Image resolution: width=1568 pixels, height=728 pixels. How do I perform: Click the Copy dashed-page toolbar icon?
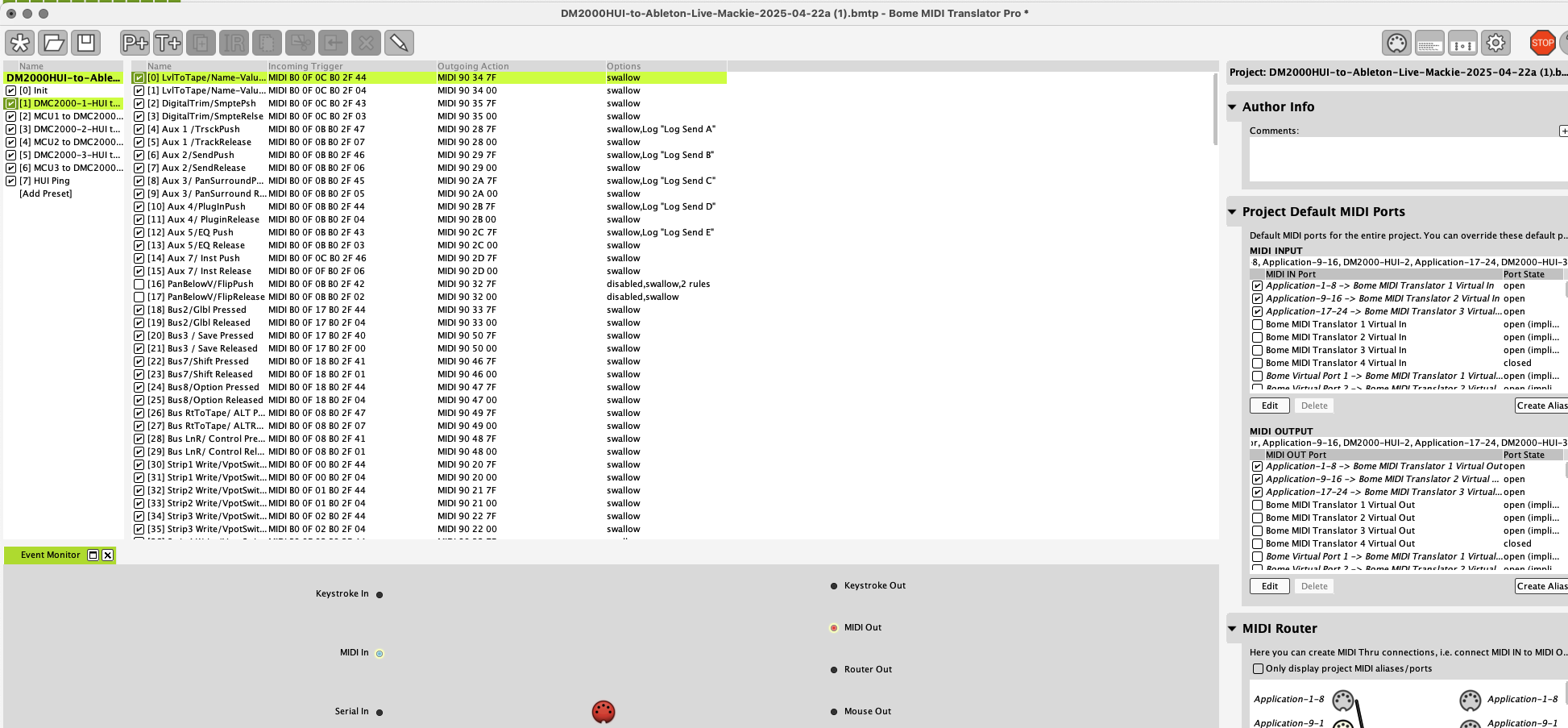[267, 43]
